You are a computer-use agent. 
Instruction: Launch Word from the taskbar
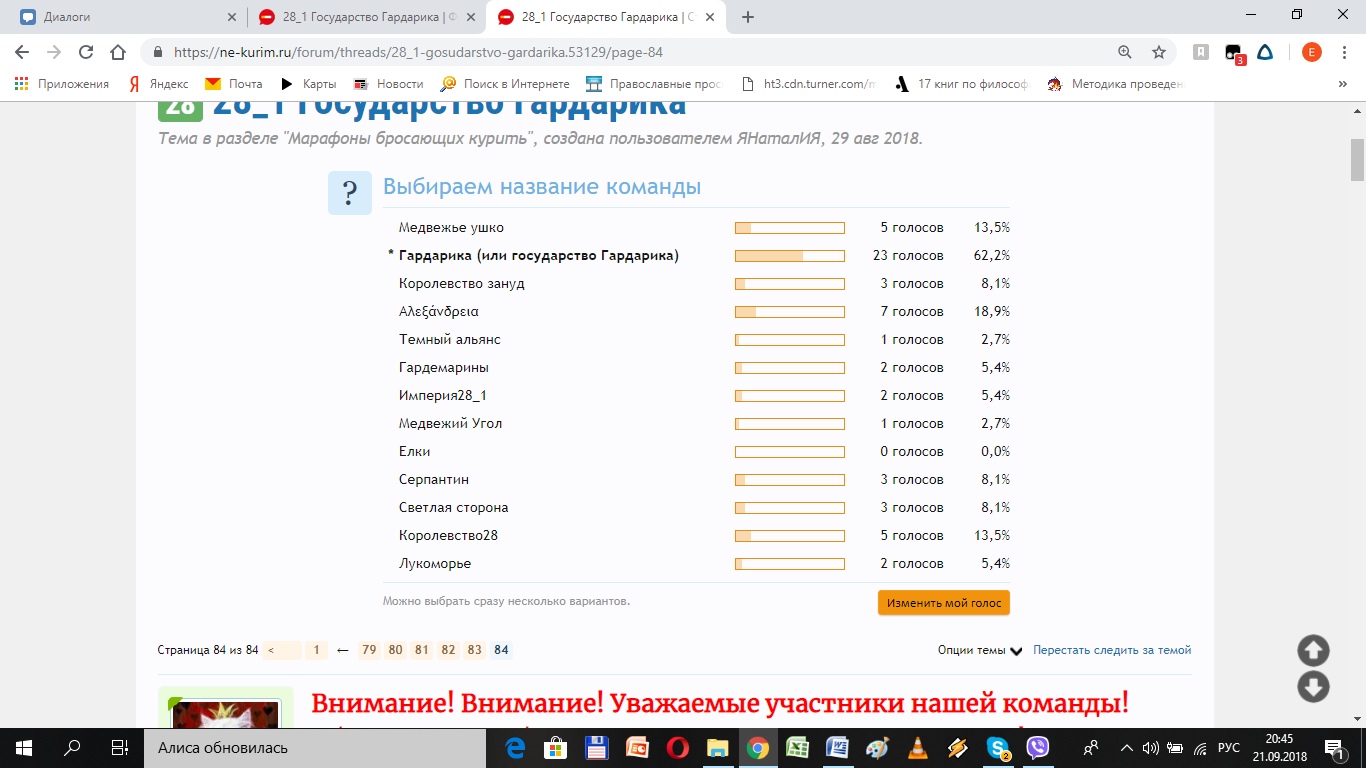tap(837, 748)
